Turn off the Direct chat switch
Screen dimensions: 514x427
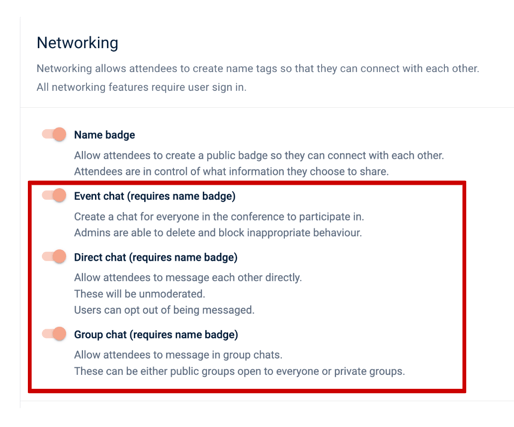54,257
